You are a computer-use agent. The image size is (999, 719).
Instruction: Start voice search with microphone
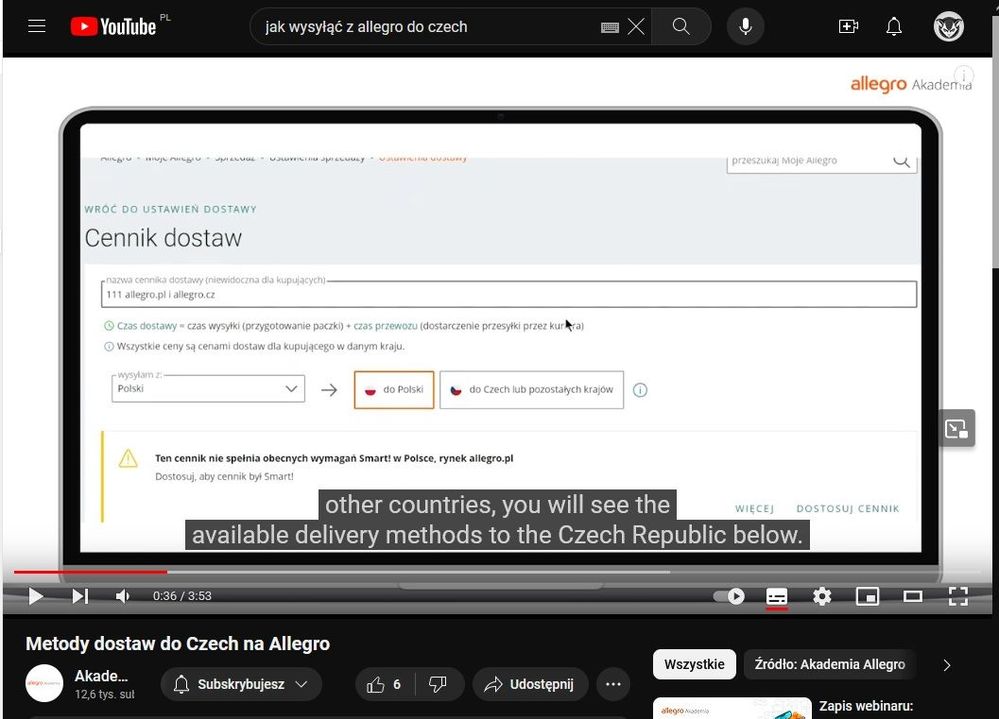(745, 27)
